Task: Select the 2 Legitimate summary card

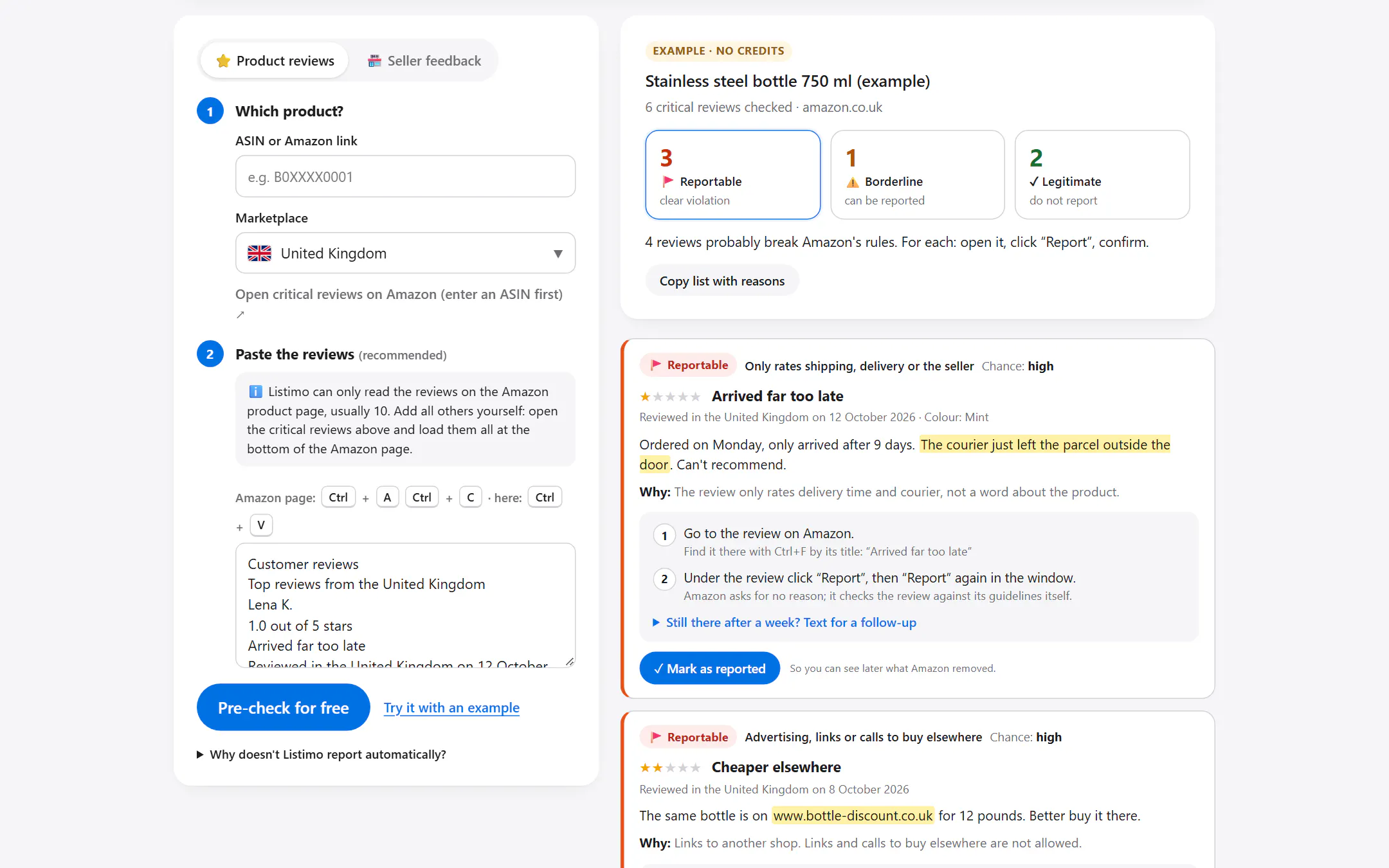Action: [1102, 175]
